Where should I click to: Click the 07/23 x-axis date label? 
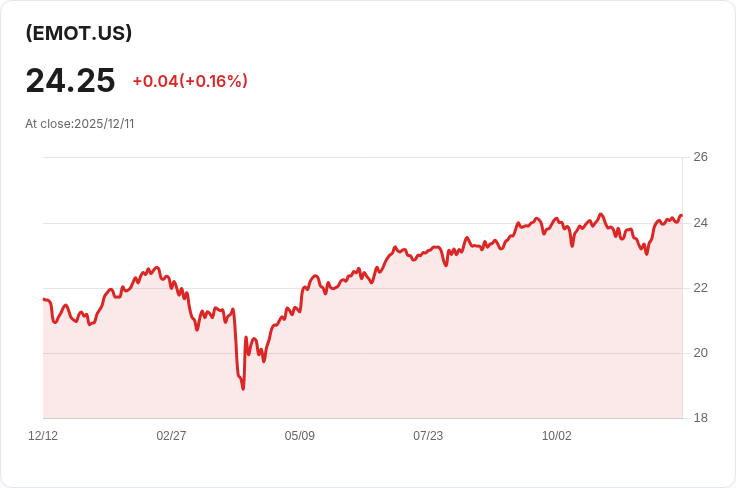coord(428,436)
